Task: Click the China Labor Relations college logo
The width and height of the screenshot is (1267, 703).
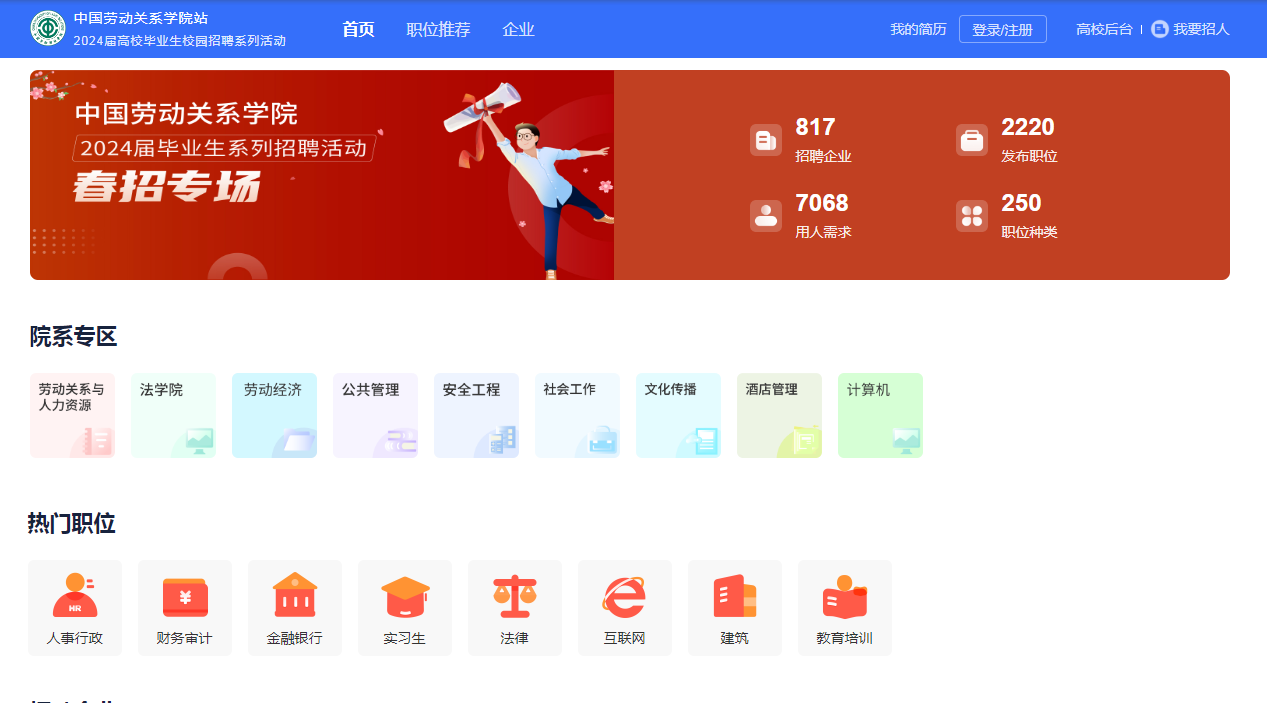Action: 48,29
